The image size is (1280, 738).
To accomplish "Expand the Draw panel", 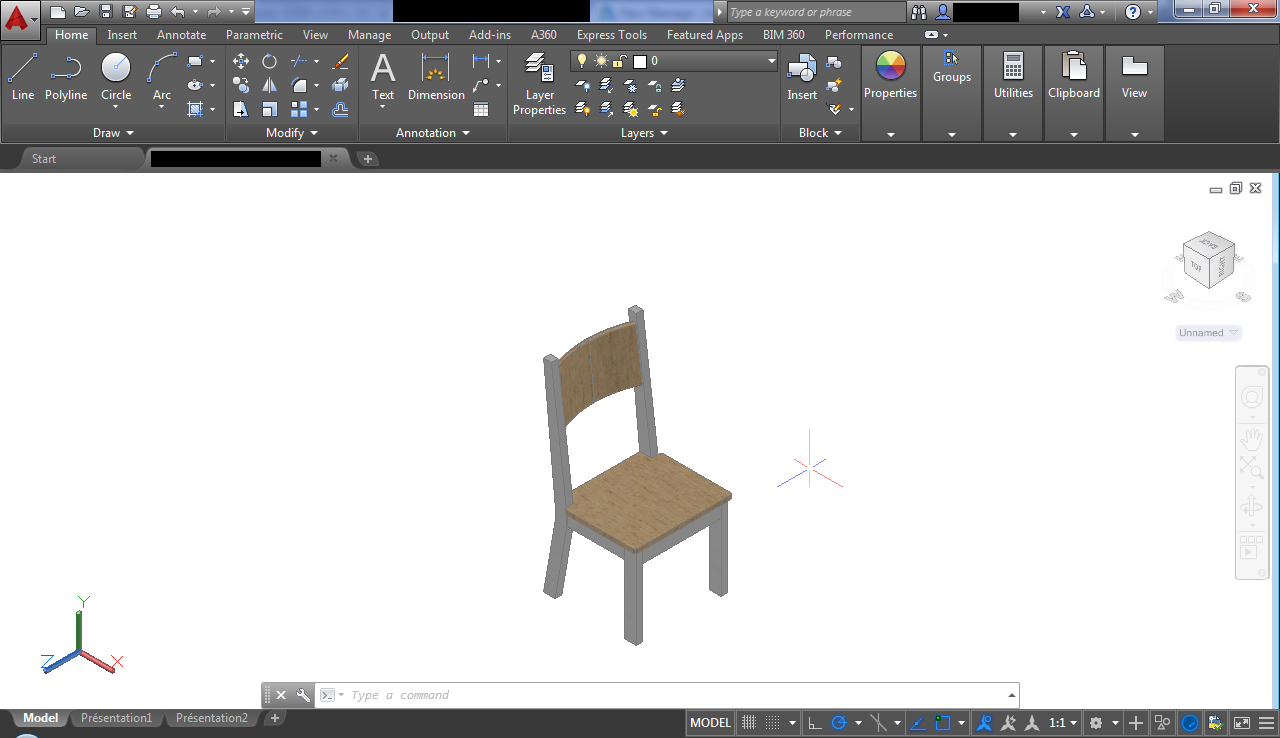I will click(x=113, y=132).
